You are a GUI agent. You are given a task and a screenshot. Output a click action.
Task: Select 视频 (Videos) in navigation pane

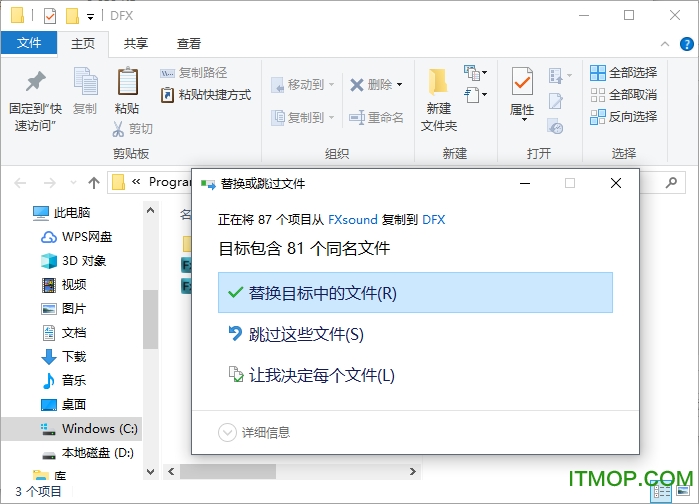coord(63,285)
